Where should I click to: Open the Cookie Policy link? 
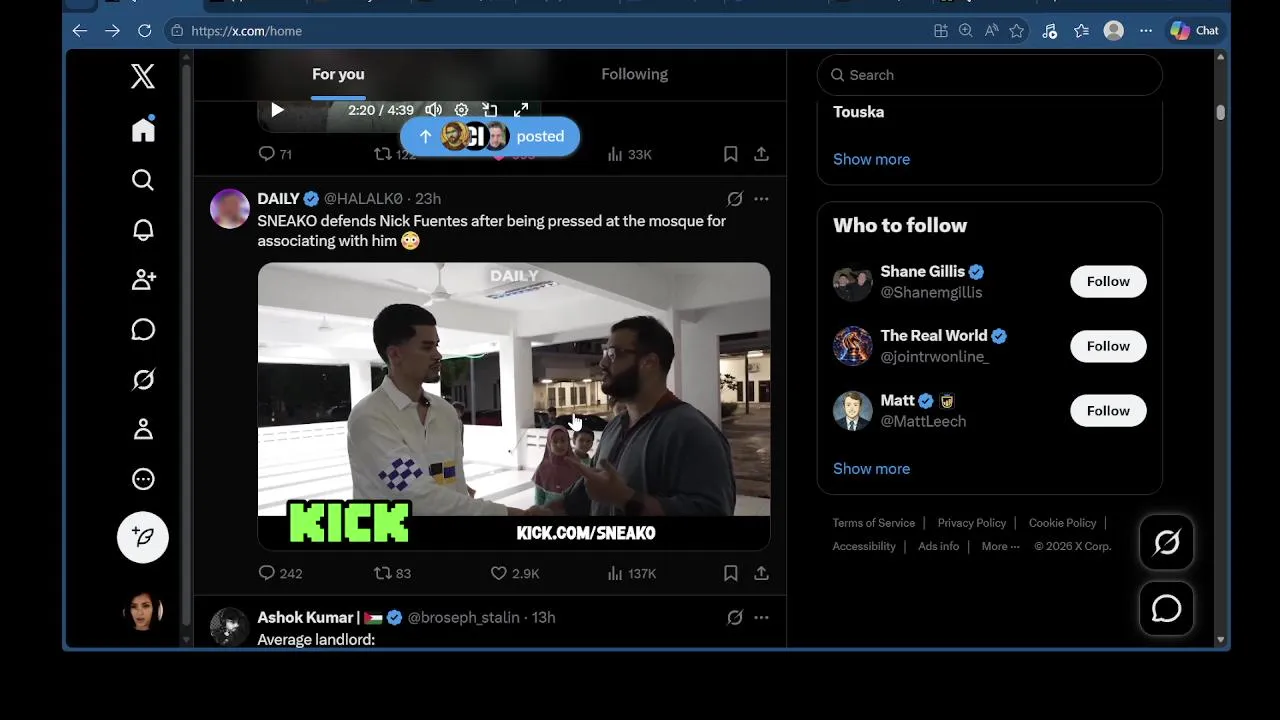tap(1062, 523)
